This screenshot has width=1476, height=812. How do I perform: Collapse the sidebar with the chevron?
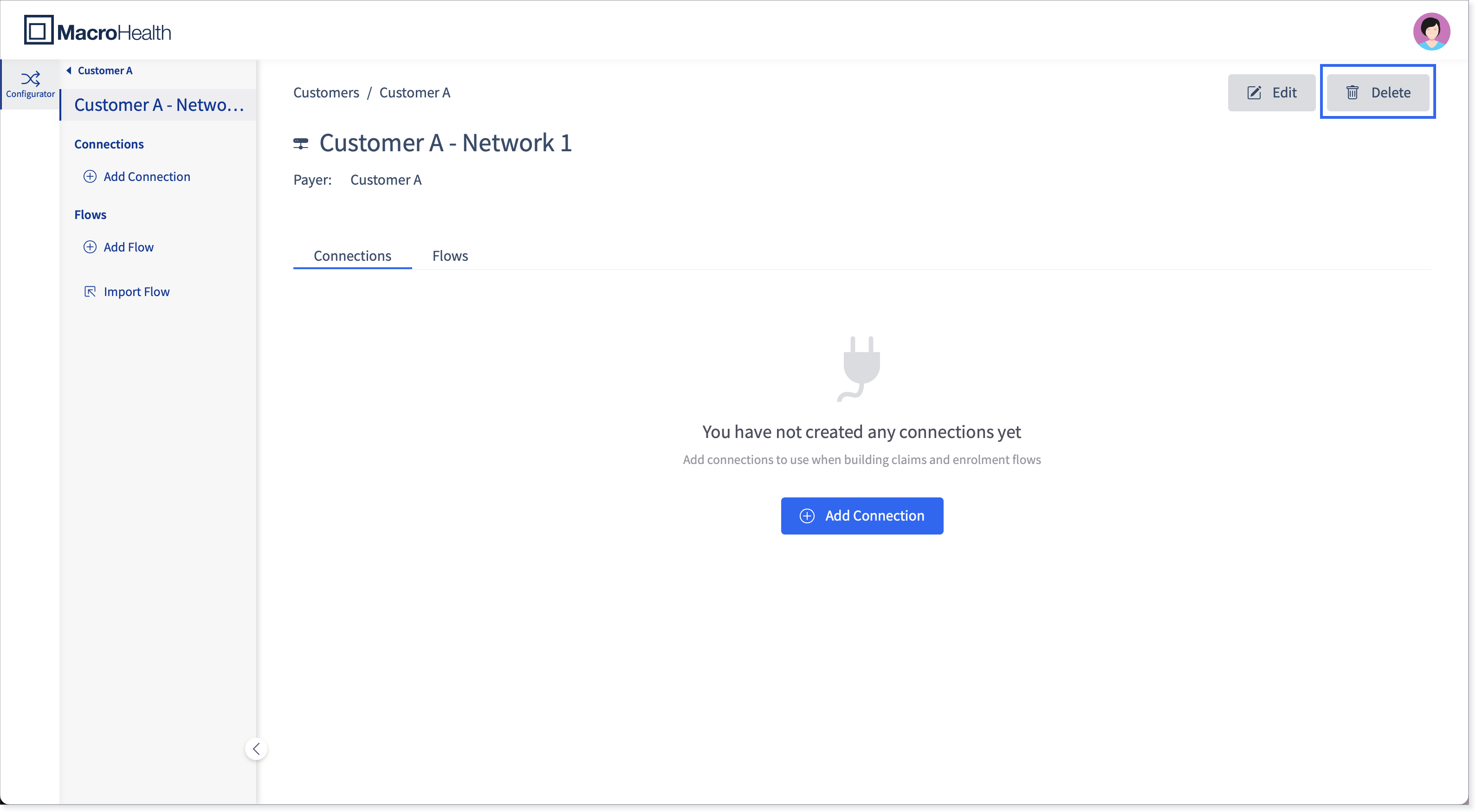[x=256, y=748]
